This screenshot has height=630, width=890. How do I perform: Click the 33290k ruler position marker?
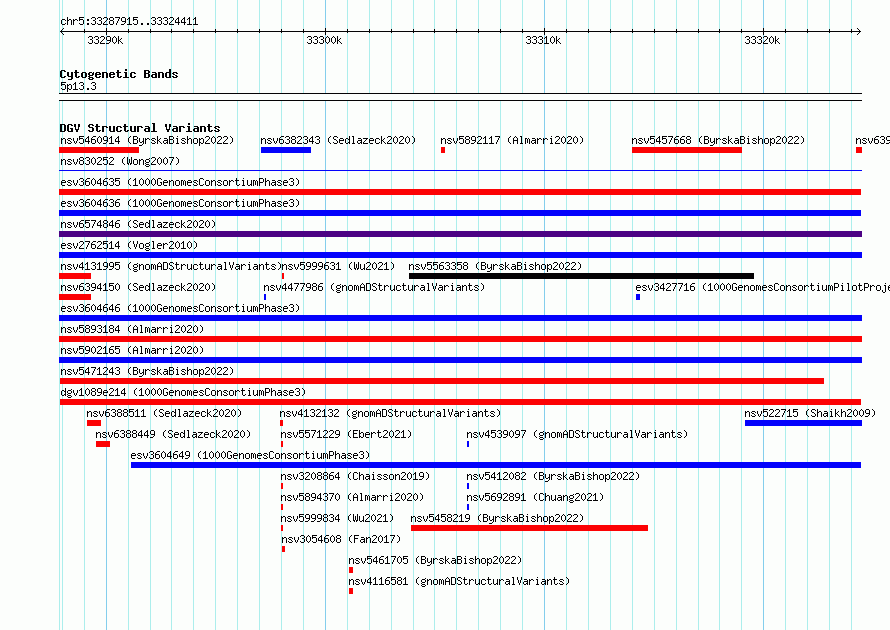coord(105,40)
